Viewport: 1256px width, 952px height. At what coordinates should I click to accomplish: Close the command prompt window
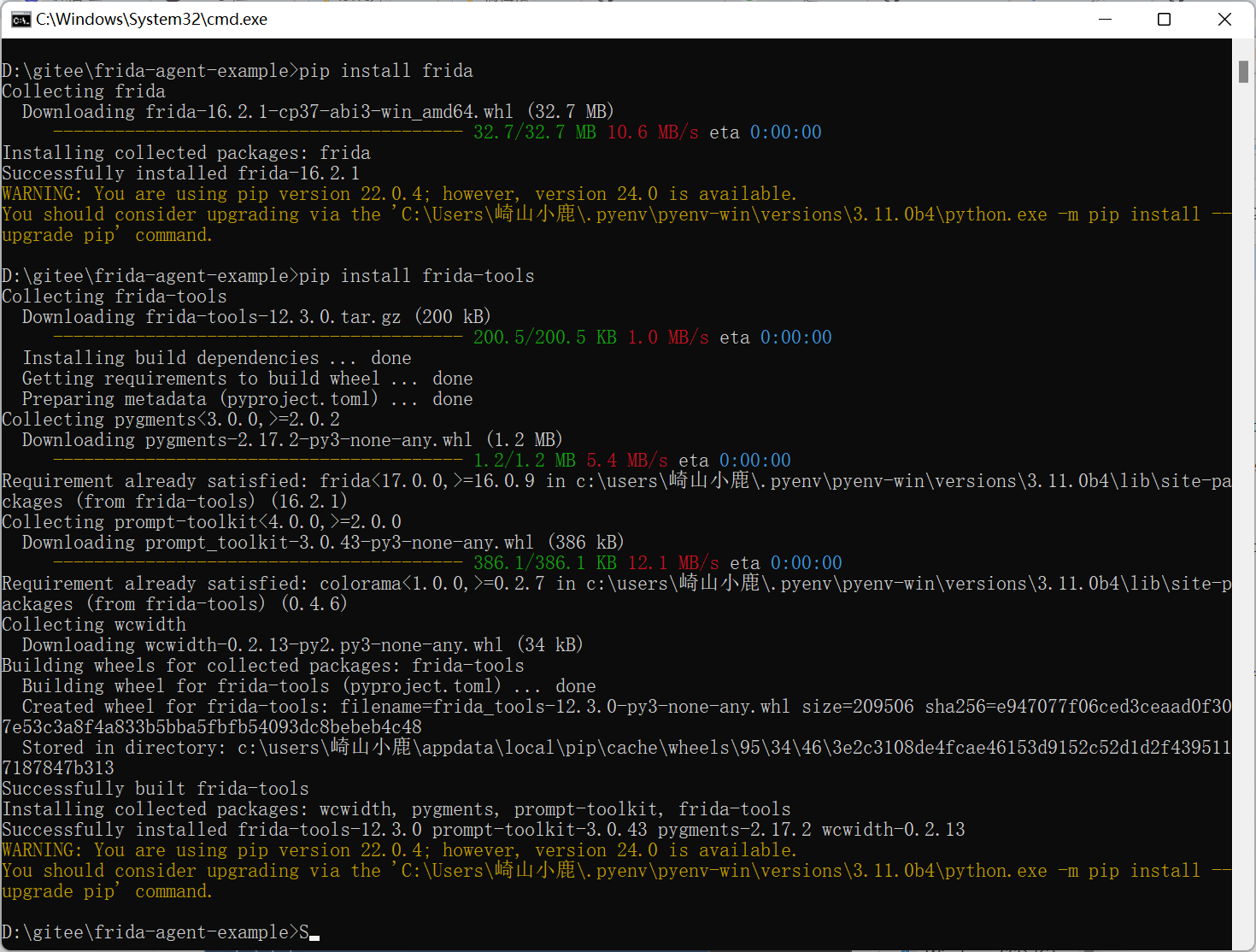point(1224,20)
